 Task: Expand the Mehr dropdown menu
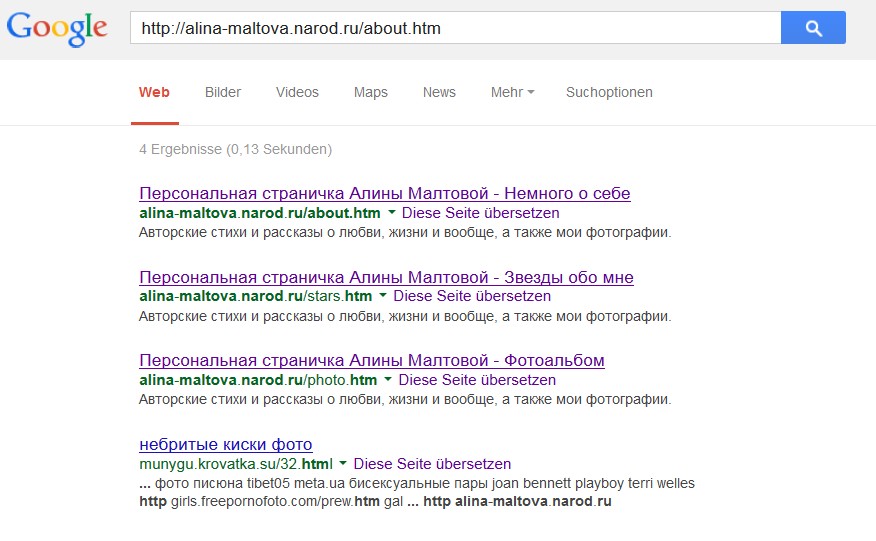click(512, 92)
